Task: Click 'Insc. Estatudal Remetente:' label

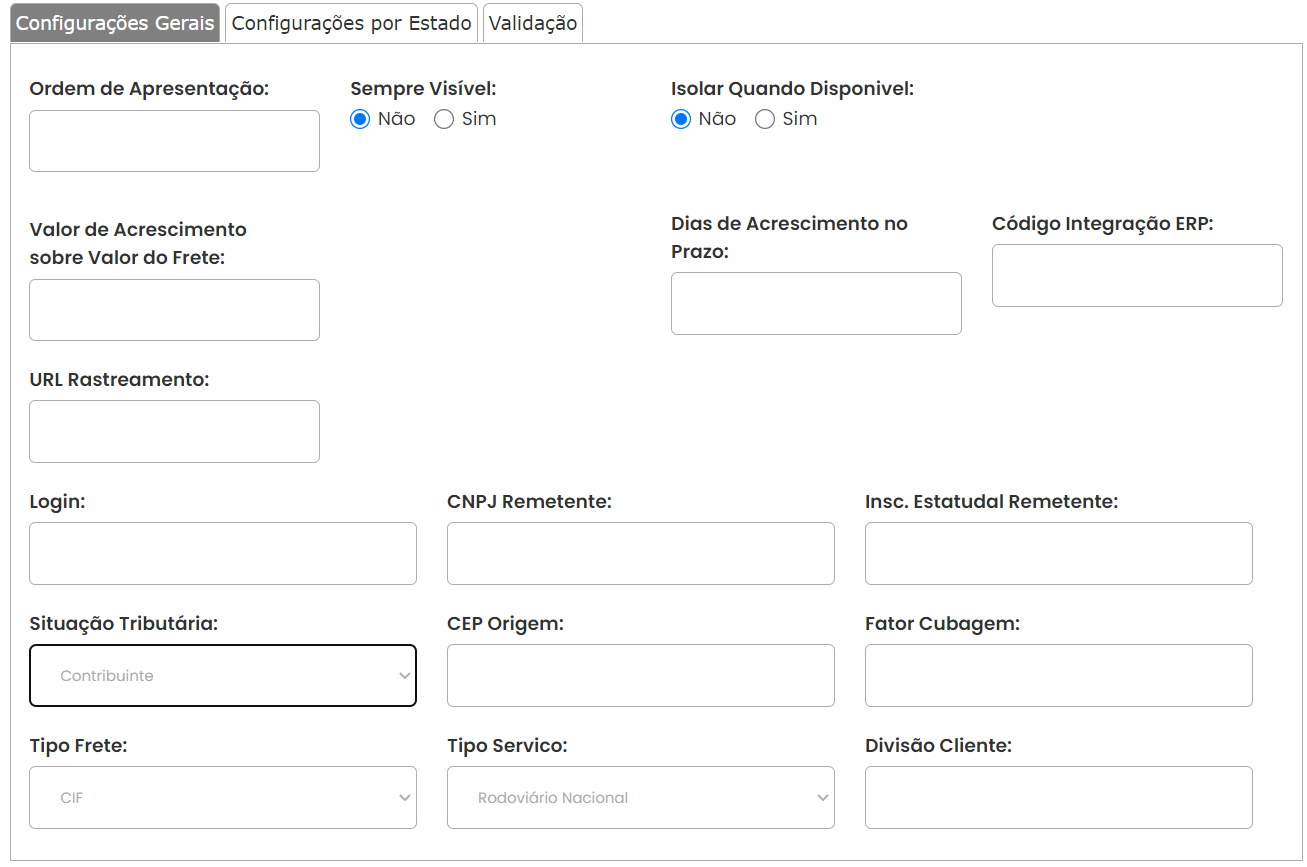Action: (x=992, y=501)
